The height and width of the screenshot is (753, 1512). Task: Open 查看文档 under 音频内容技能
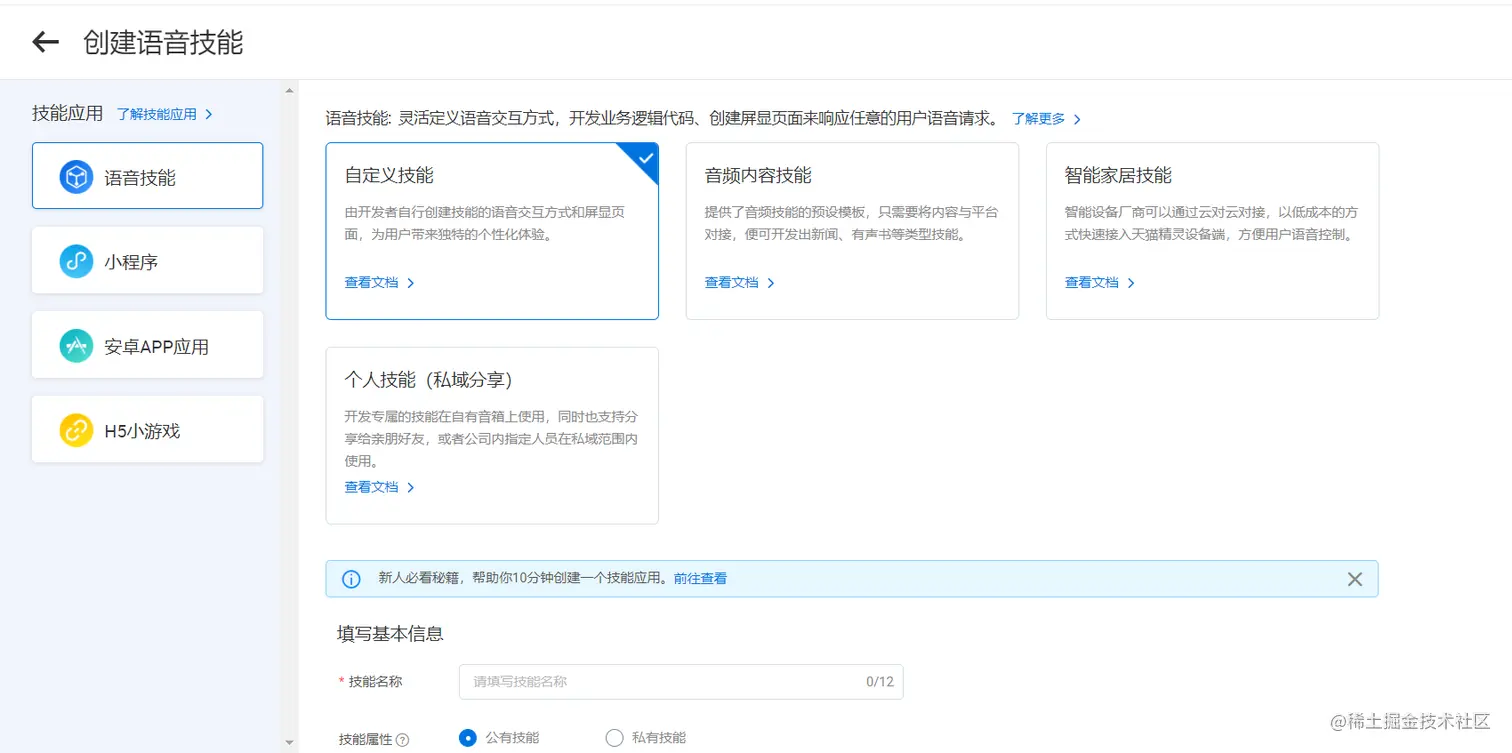tap(739, 283)
